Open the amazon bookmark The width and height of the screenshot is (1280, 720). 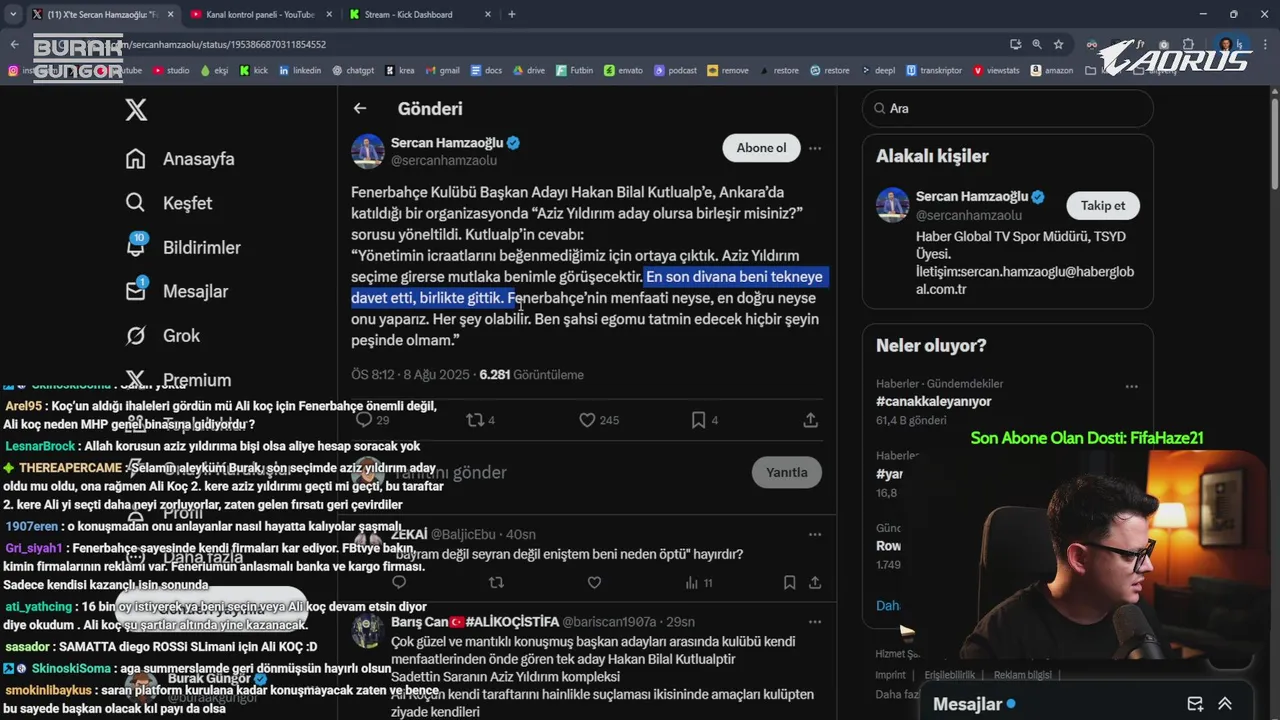tap(1052, 70)
